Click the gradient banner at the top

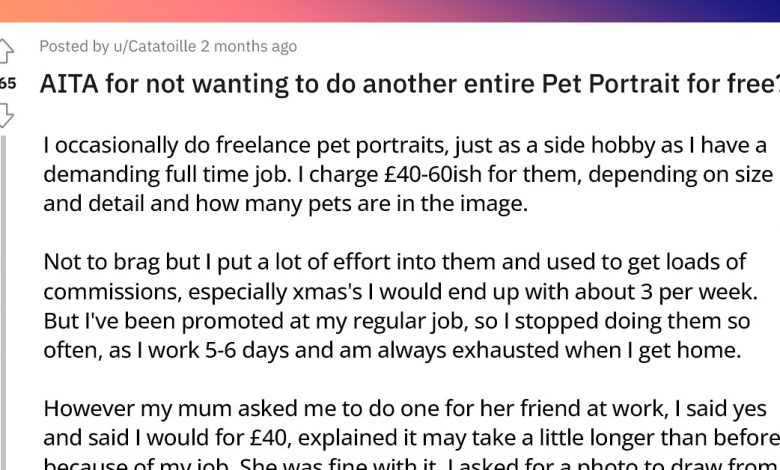(x=390, y=10)
